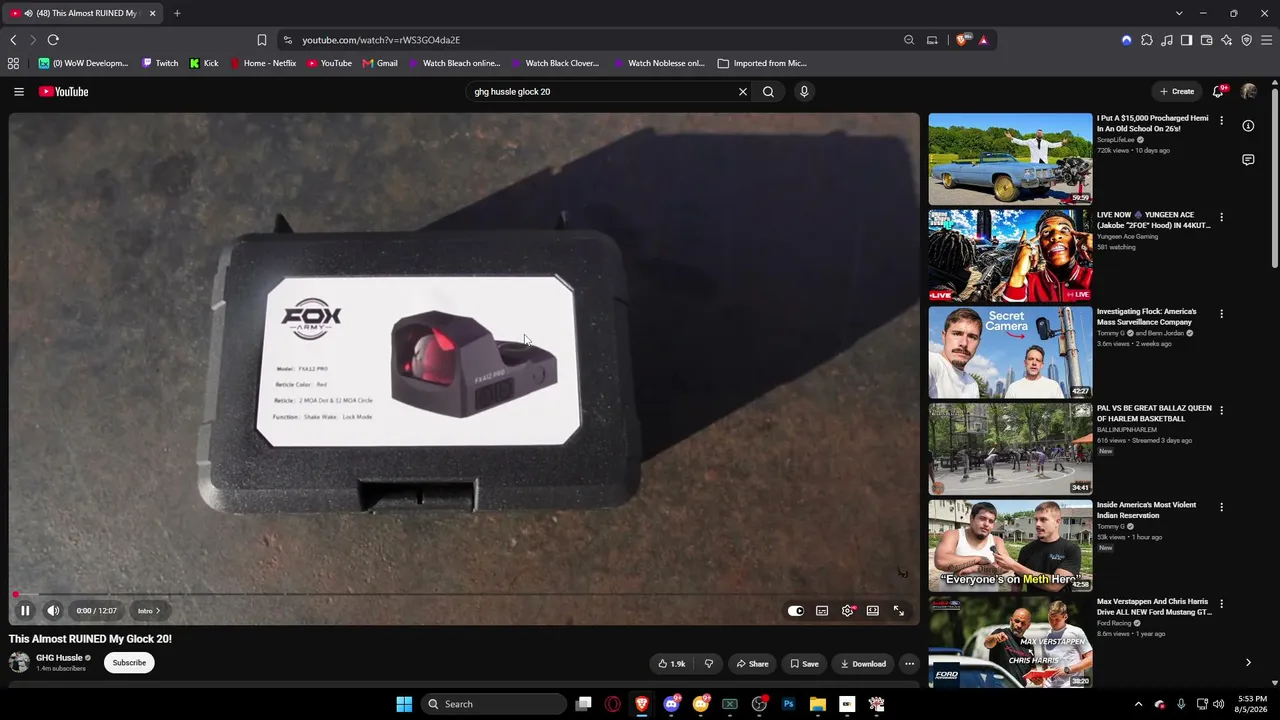Open the YouTube guide hamburger menu

pyautogui.click(x=18, y=91)
